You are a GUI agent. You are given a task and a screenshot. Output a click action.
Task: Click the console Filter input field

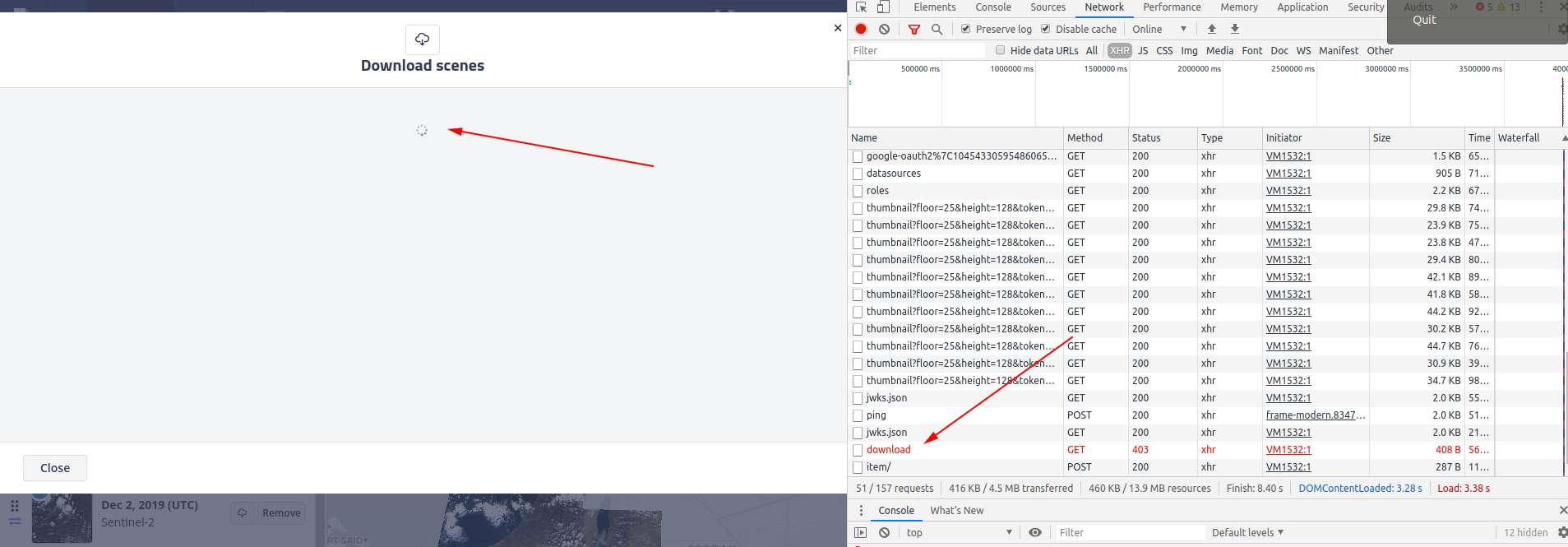[1131, 532]
